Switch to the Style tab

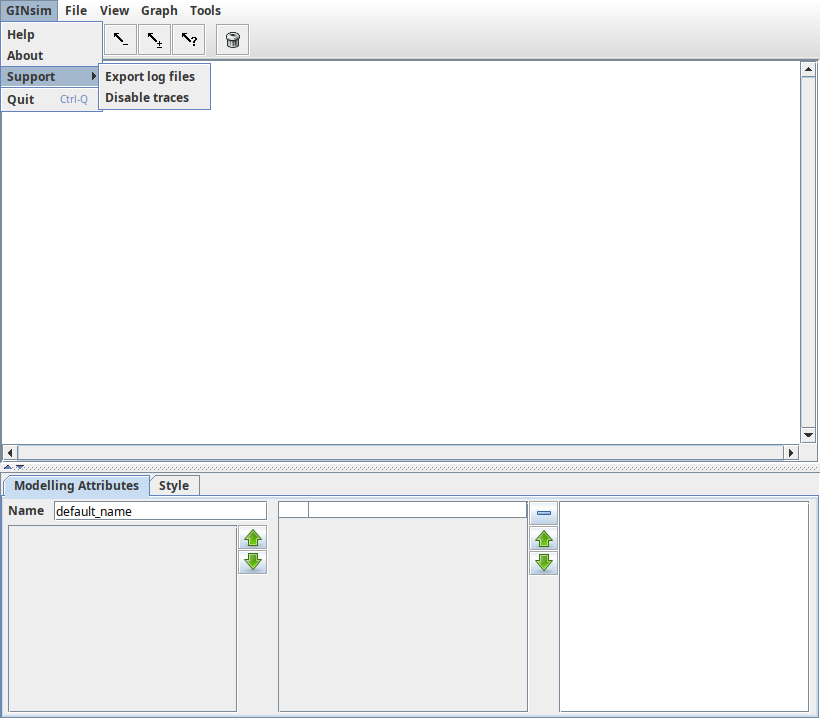[x=174, y=485]
